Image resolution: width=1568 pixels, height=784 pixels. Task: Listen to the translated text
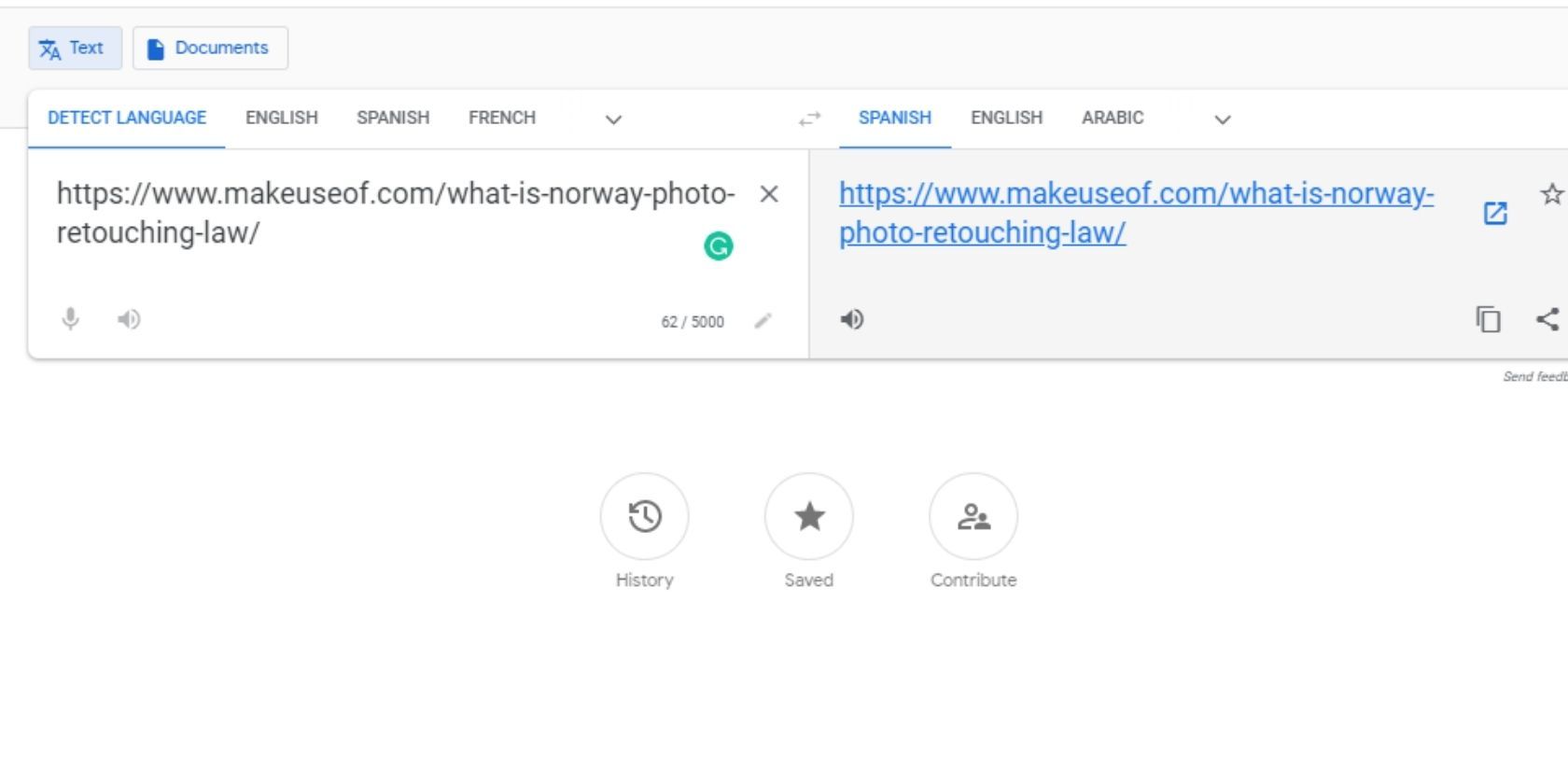[851, 319]
